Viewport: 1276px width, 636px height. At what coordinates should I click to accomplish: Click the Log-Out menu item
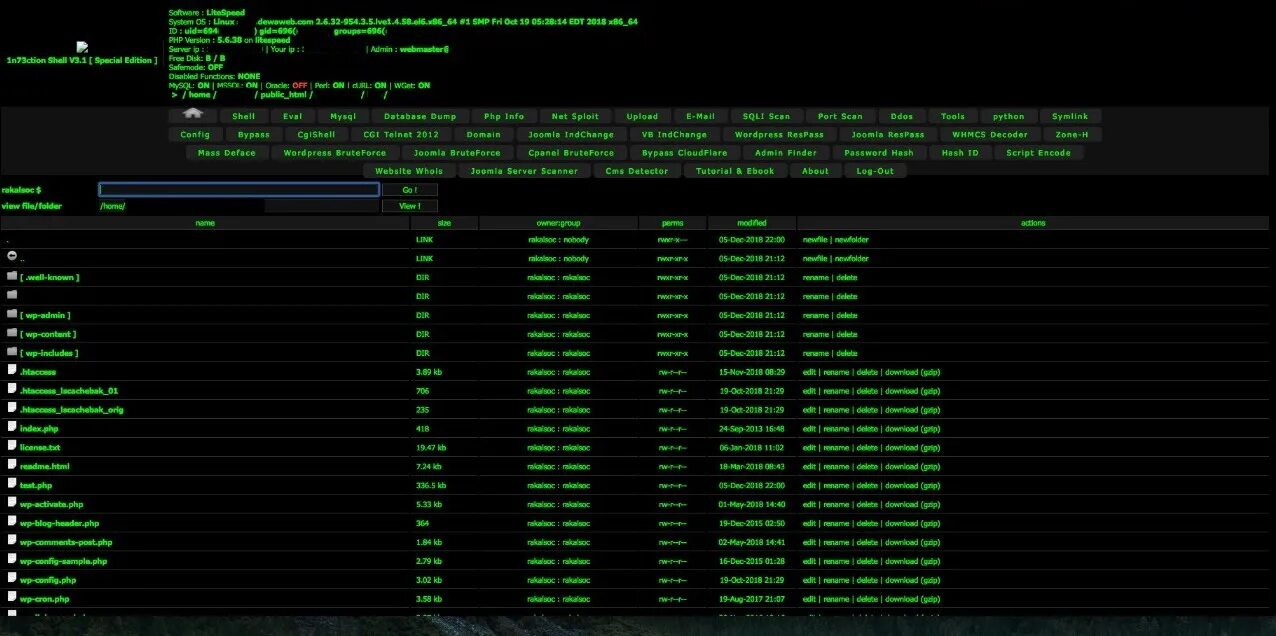click(x=876, y=171)
